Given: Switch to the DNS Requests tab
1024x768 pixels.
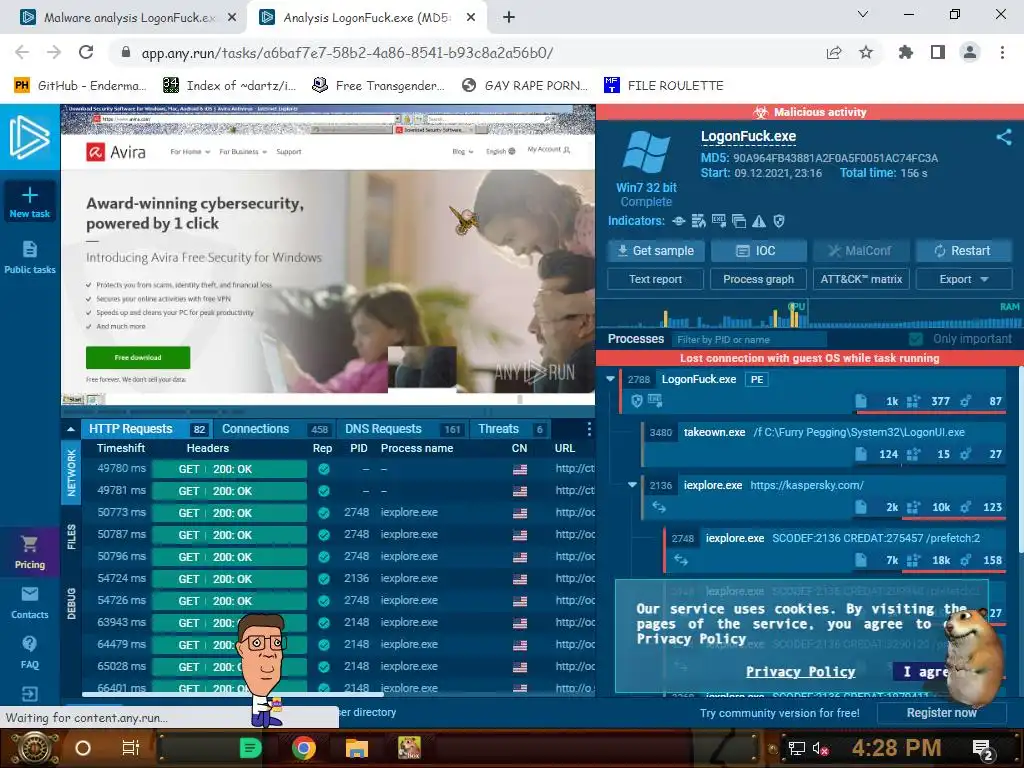Looking at the screenshot, I should [x=403, y=429].
